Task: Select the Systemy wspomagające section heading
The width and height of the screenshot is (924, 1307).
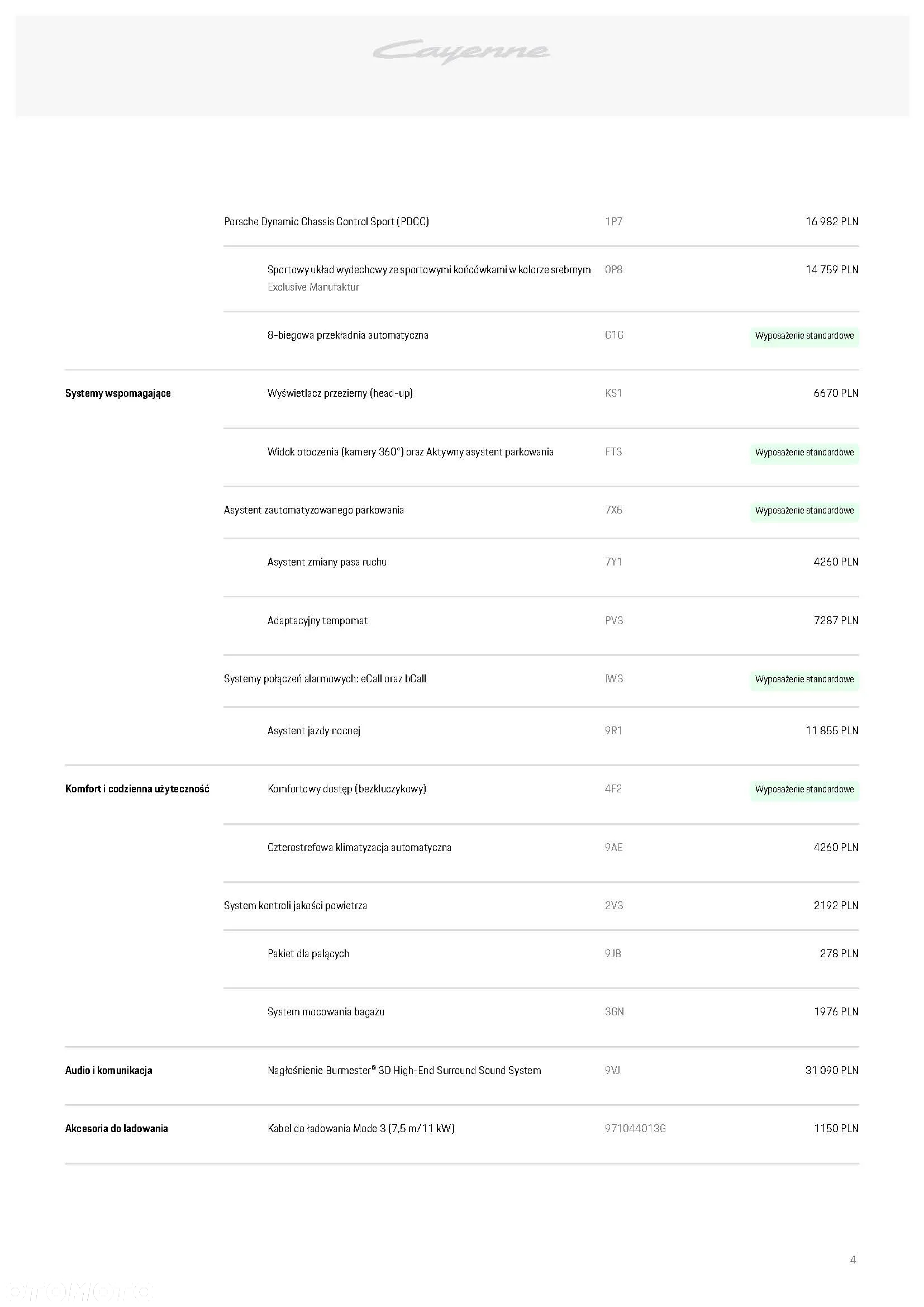Action: click(118, 393)
